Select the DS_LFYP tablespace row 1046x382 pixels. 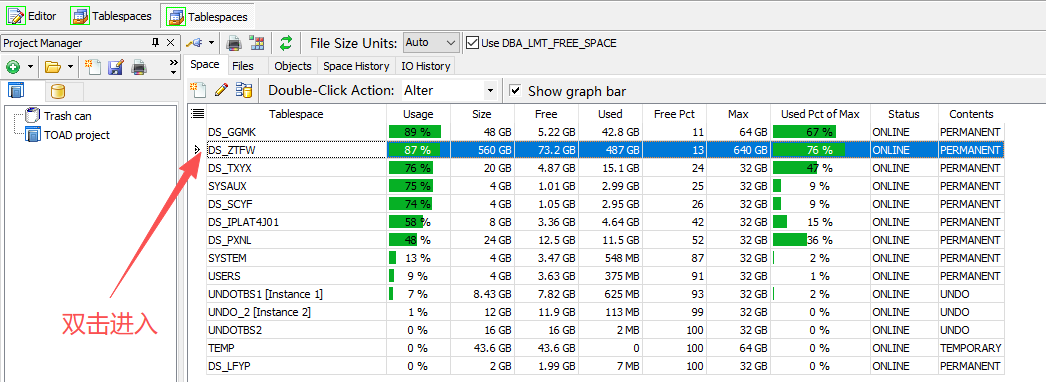point(604,366)
